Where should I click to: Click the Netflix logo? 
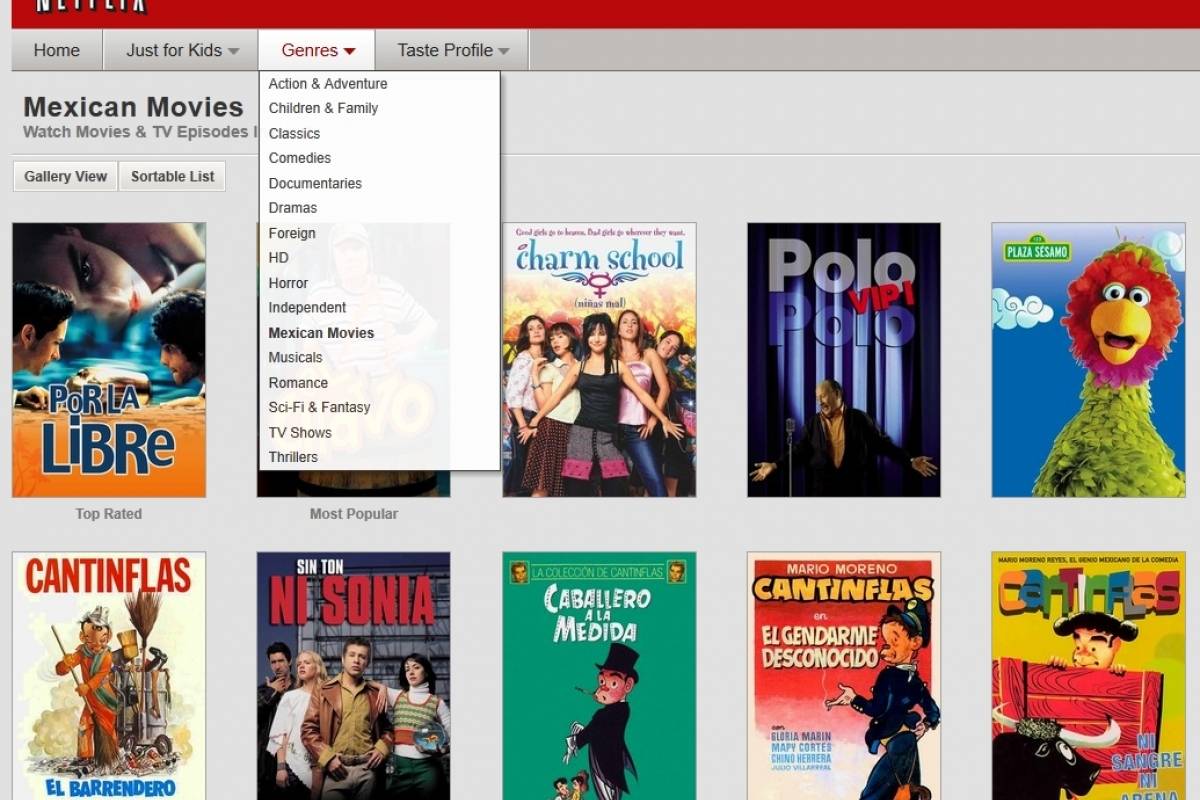91,6
